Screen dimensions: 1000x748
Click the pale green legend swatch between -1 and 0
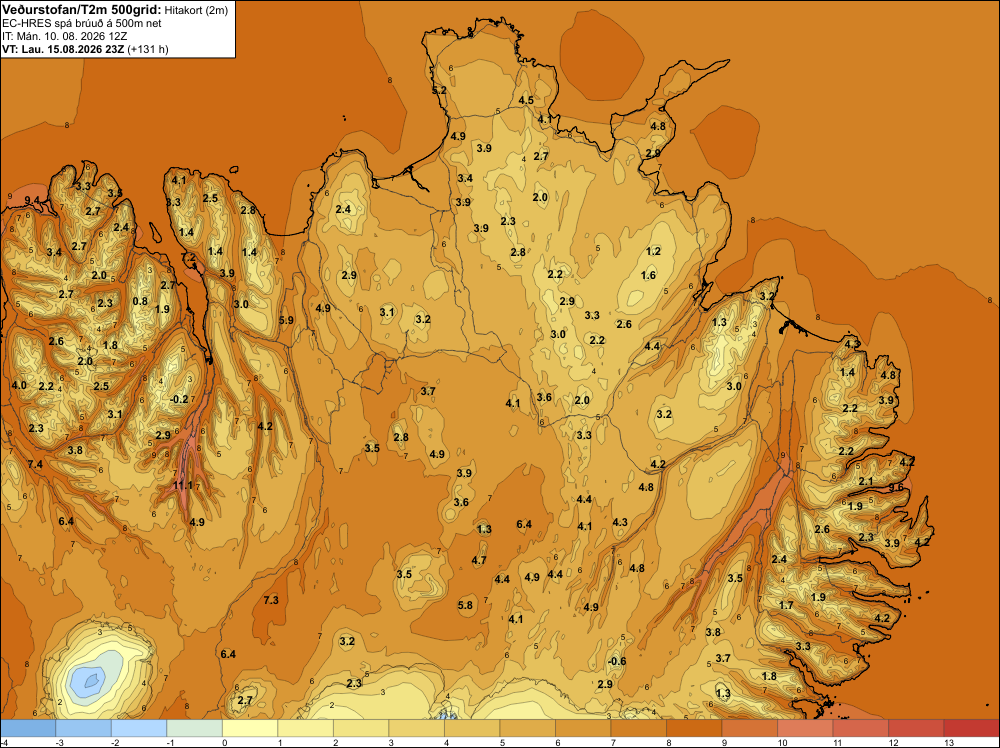coord(195,728)
